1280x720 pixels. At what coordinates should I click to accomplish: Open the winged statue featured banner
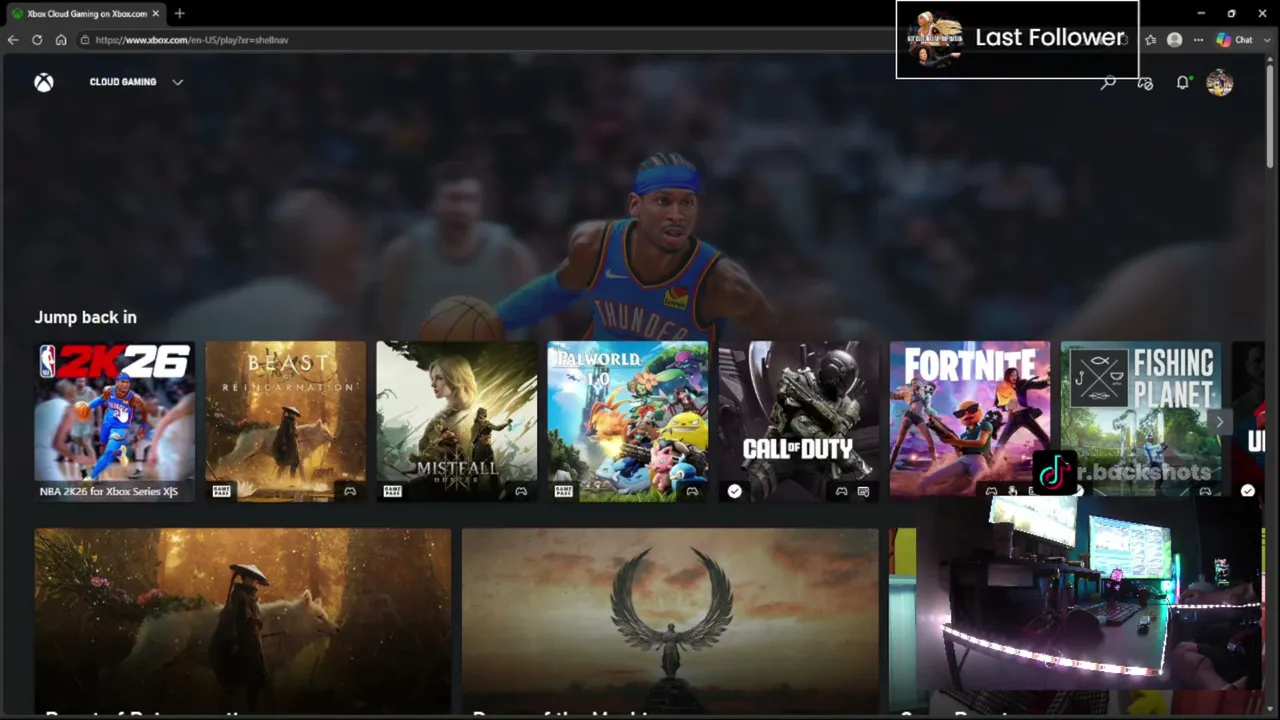(x=670, y=621)
